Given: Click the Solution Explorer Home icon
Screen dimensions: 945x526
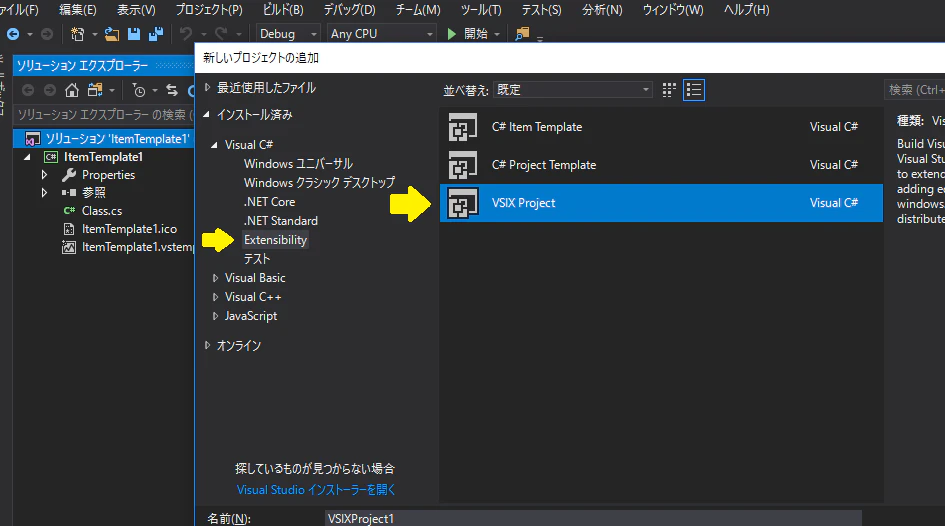Looking at the screenshot, I should click(x=72, y=90).
